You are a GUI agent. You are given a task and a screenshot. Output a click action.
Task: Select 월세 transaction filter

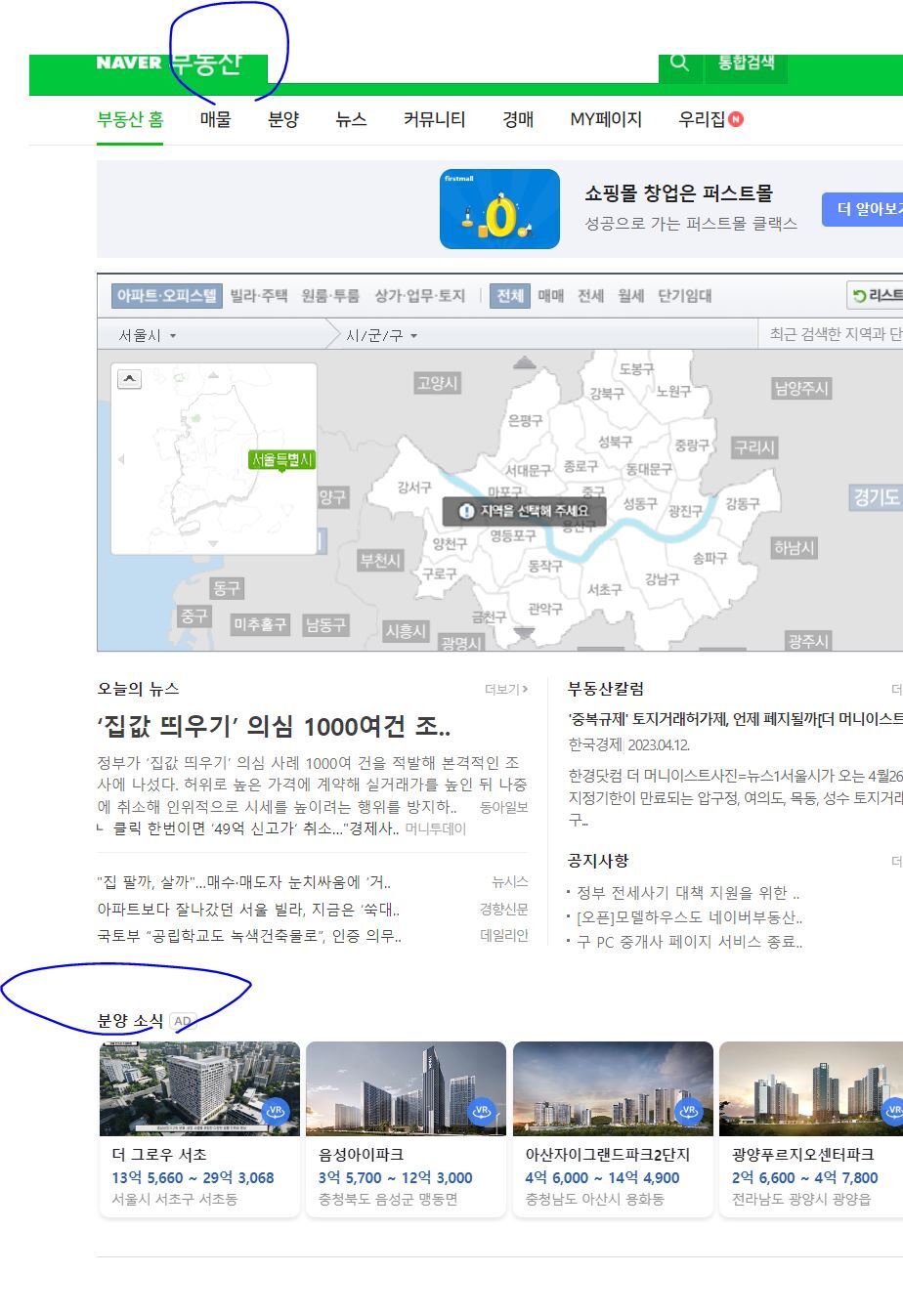click(x=630, y=295)
